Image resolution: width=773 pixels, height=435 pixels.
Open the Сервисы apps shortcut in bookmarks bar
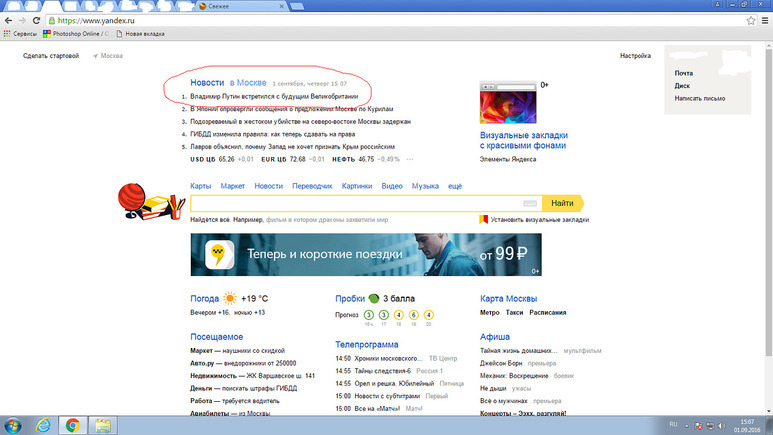pos(20,34)
